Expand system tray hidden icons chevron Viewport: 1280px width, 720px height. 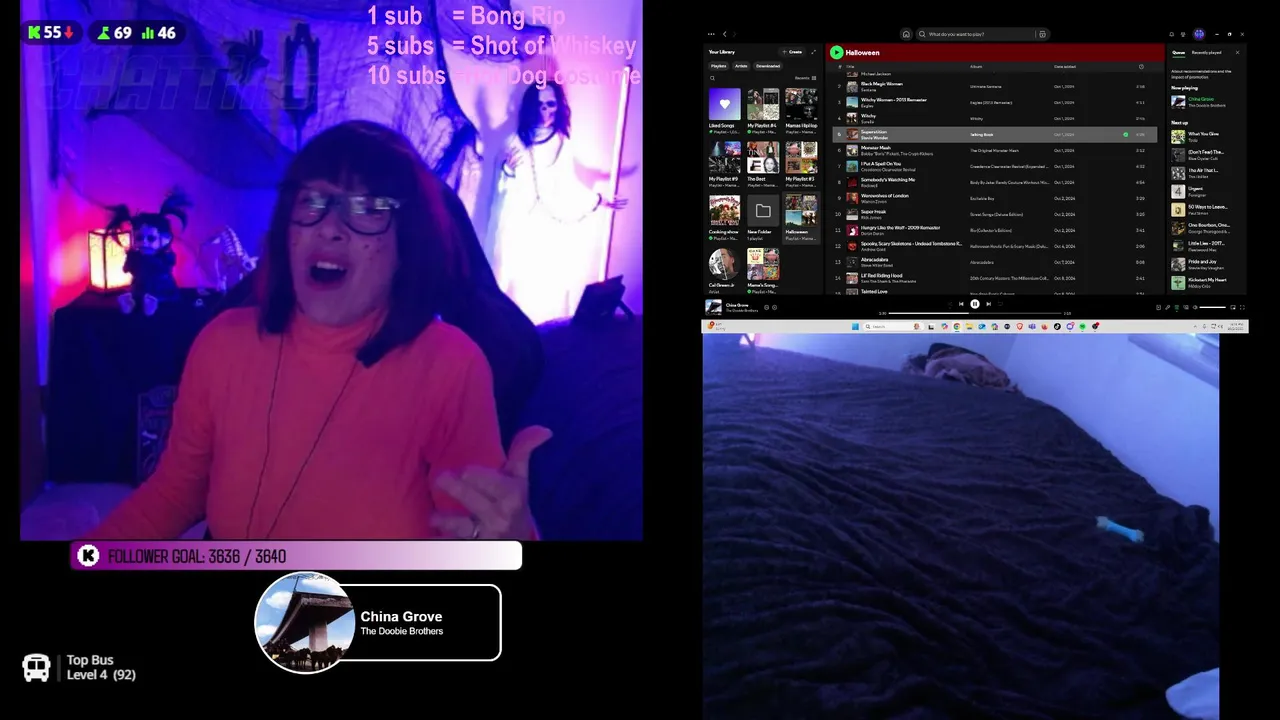(1195, 326)
